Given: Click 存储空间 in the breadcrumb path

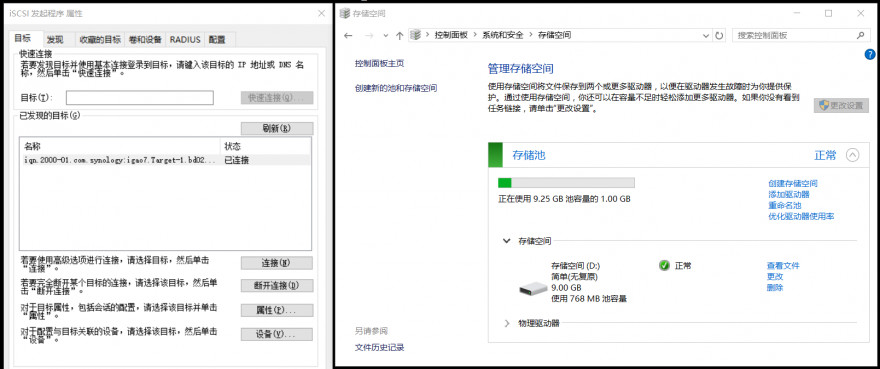Looking at the screenshot, I should pyautogui.click(x=554, y=35).
